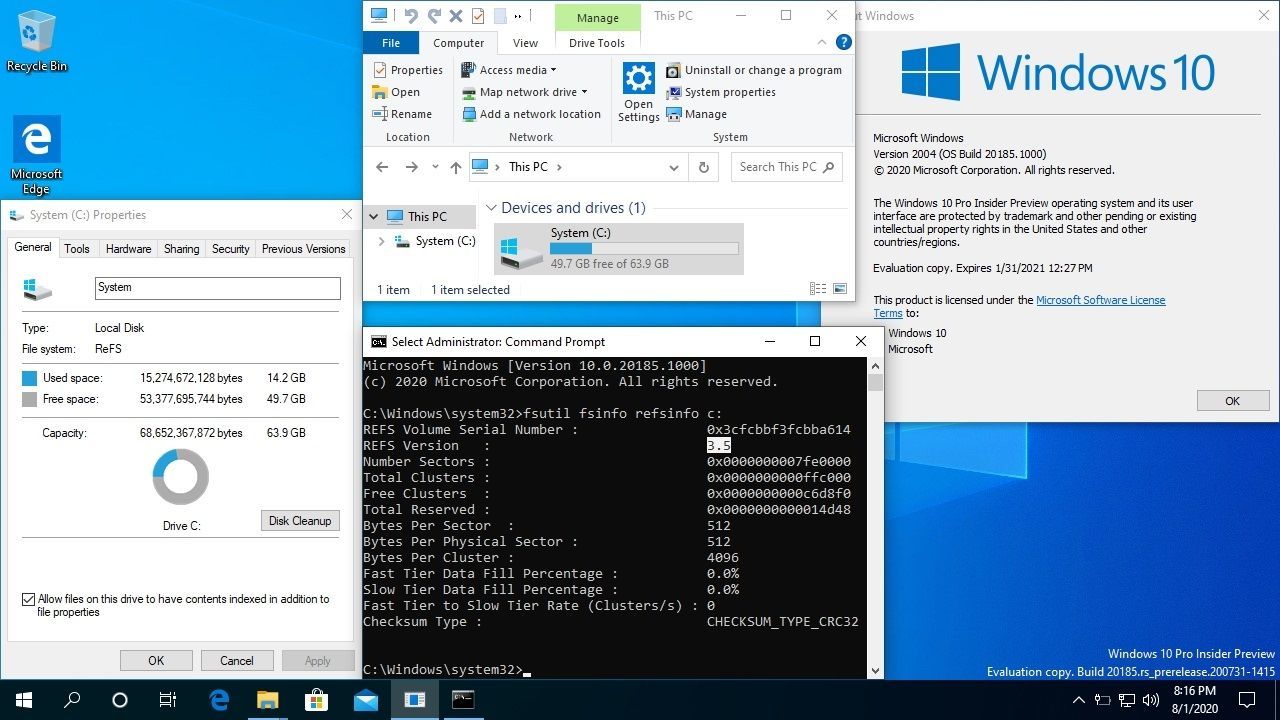Click the Properties checkmark icon in Explorer title bar
The height and width of the screenshot is (720, 1280).
[x=478, y=16]
